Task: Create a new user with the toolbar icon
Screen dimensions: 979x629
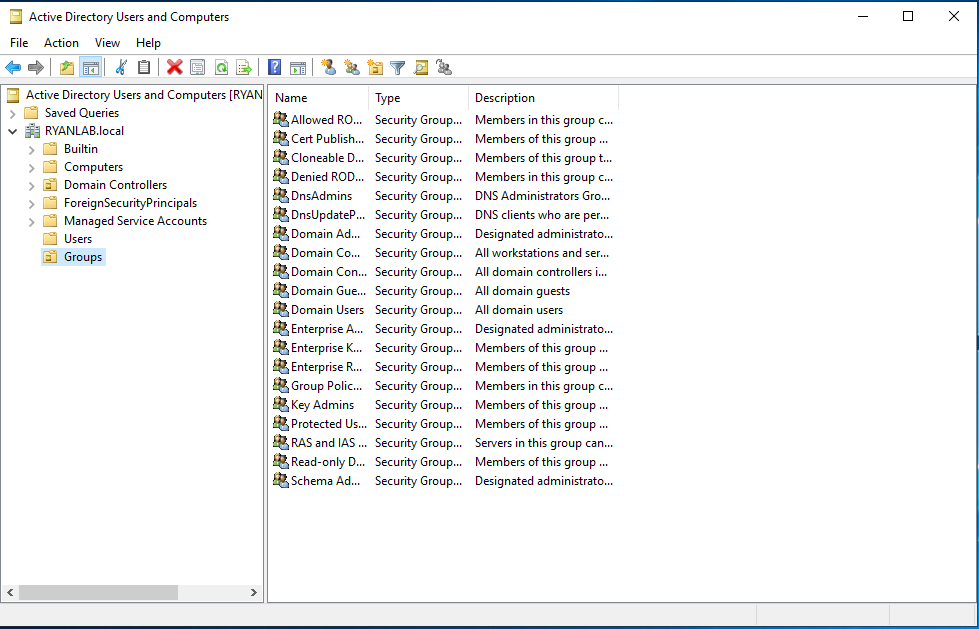Action: pyautogui.click(x=328, y=67)
